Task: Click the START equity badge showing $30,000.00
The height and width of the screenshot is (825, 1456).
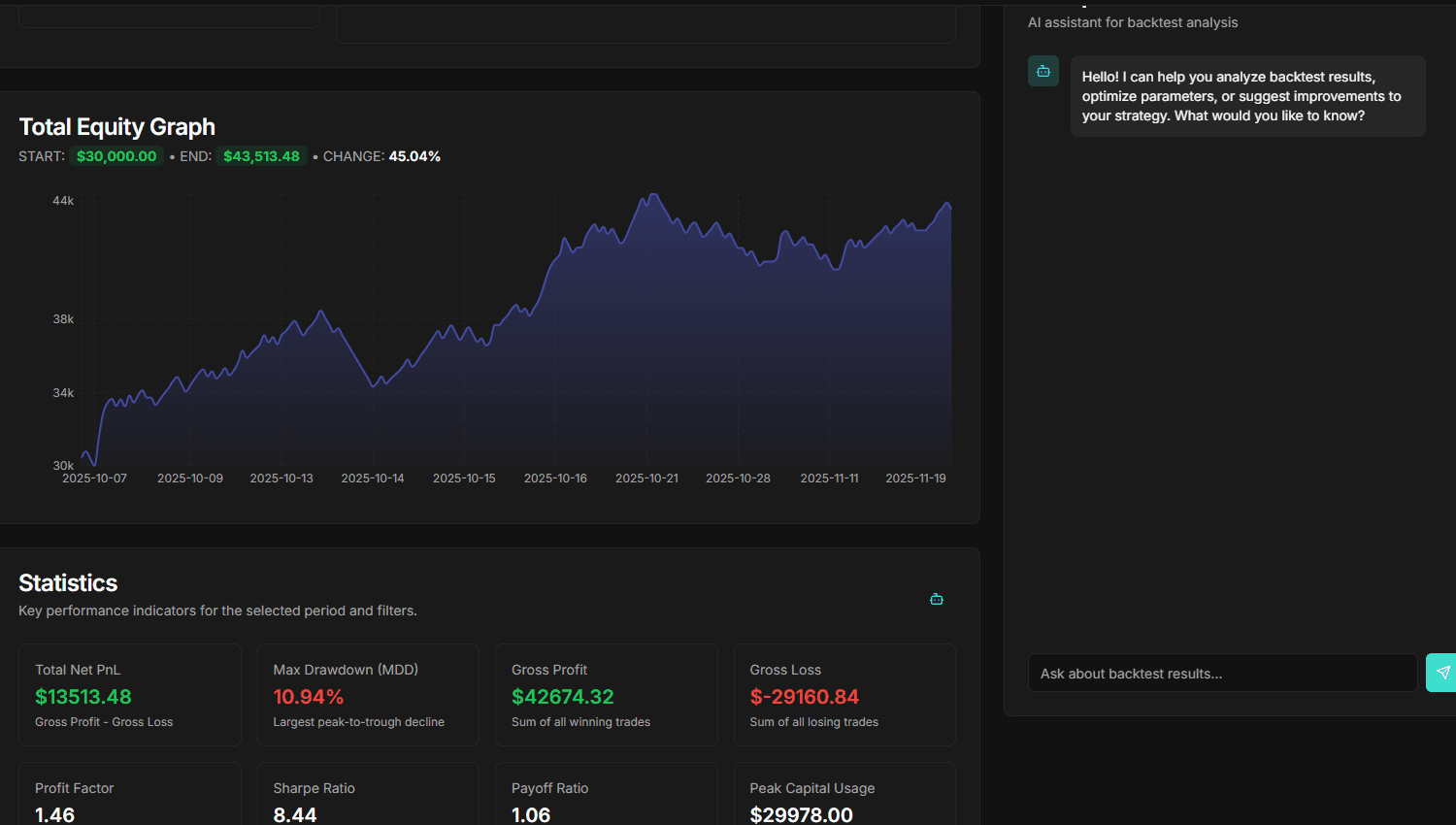Action: coord(116,155)
